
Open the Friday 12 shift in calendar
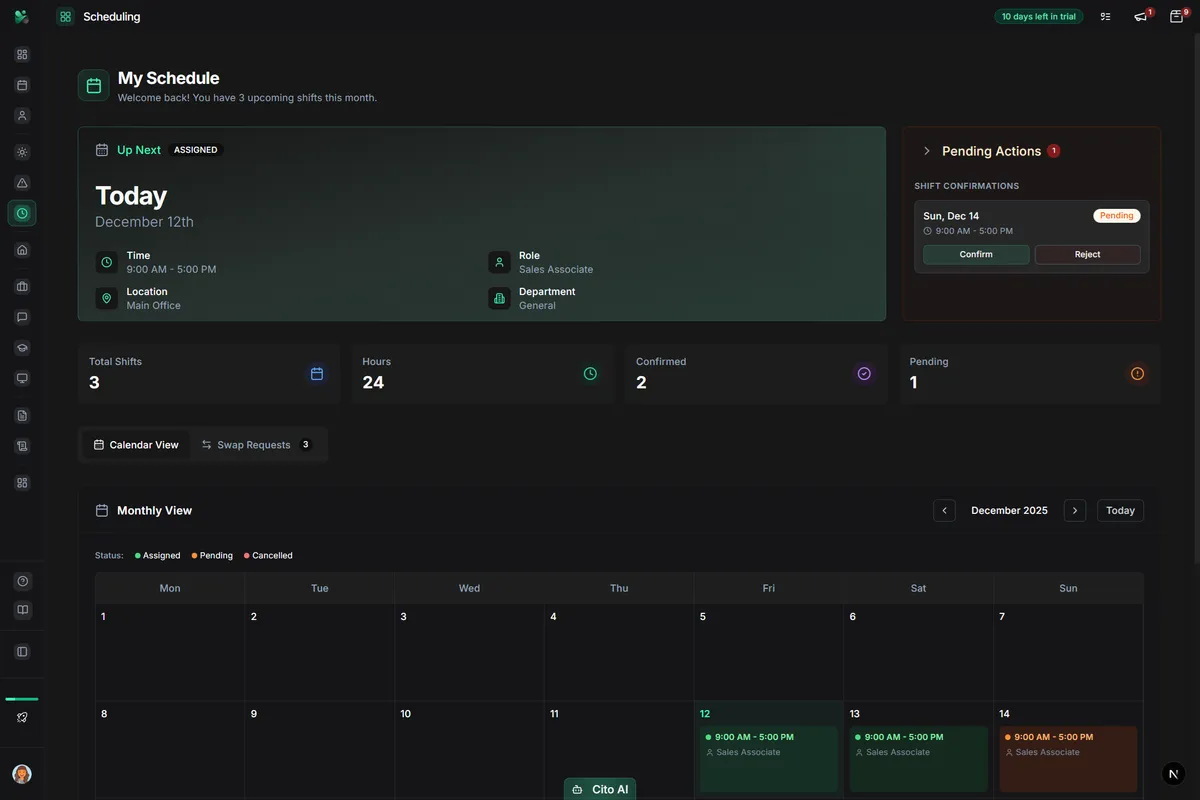pyautogui.click(x=769, y=759)
